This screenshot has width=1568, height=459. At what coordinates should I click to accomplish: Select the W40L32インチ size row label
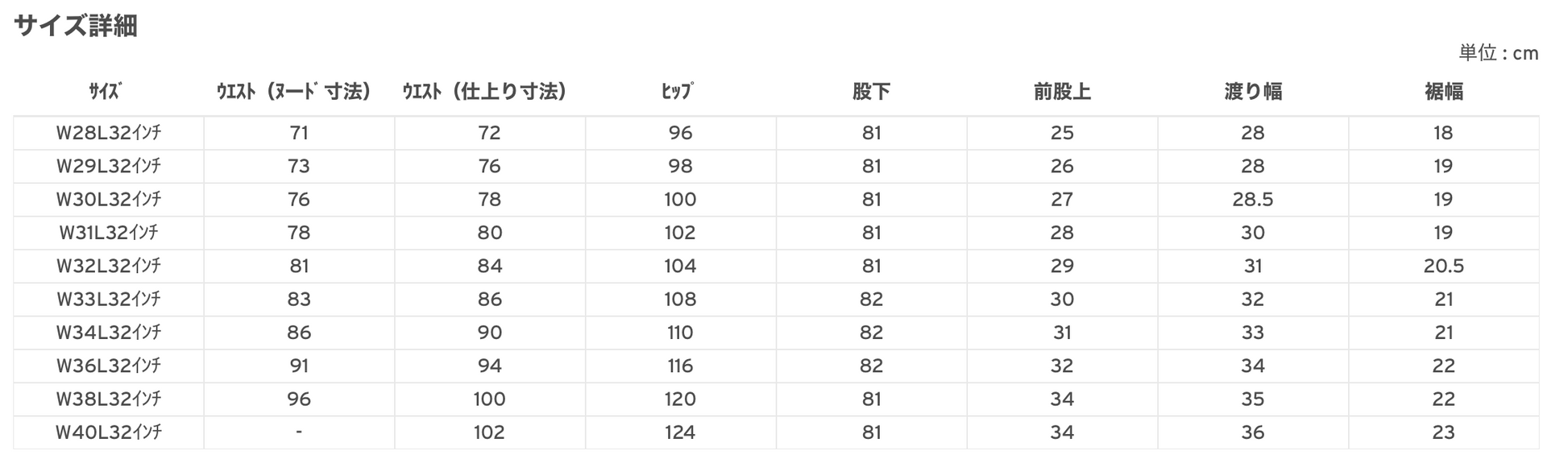[x=109, y=432]
